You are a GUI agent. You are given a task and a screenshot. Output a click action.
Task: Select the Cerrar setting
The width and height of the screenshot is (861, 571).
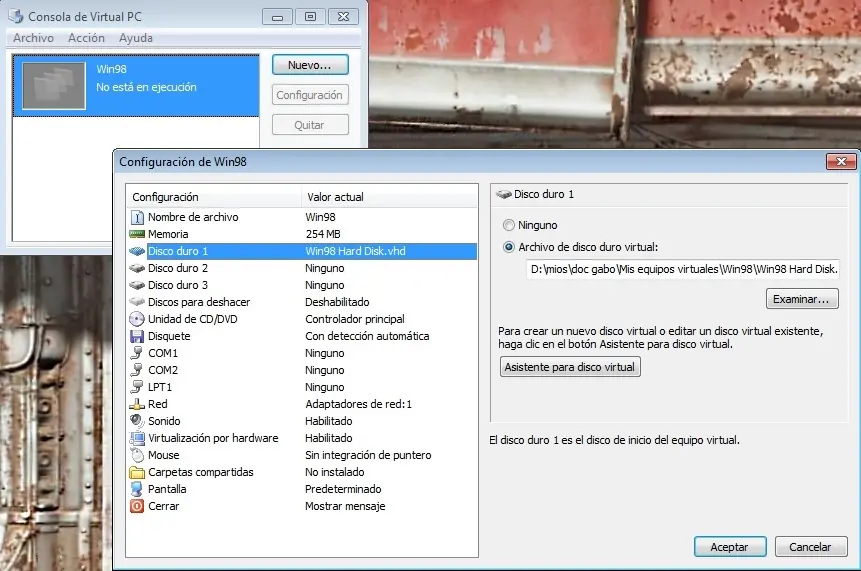(x=302, y=506)
